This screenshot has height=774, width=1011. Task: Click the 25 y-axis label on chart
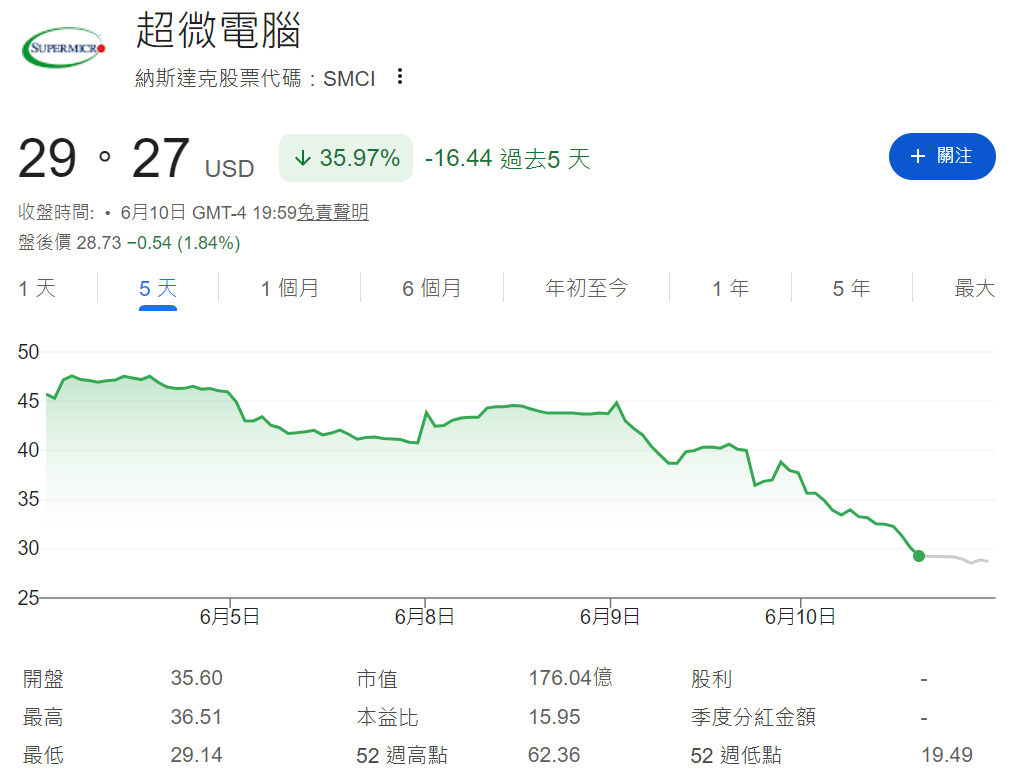[x=28, y=598]
